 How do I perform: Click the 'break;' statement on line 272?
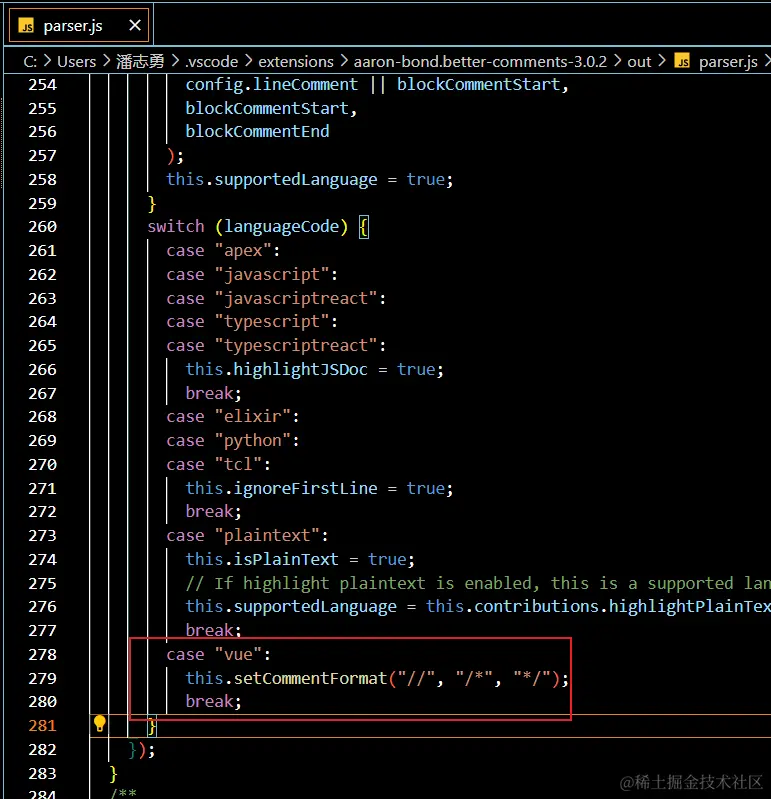[213, 512]
